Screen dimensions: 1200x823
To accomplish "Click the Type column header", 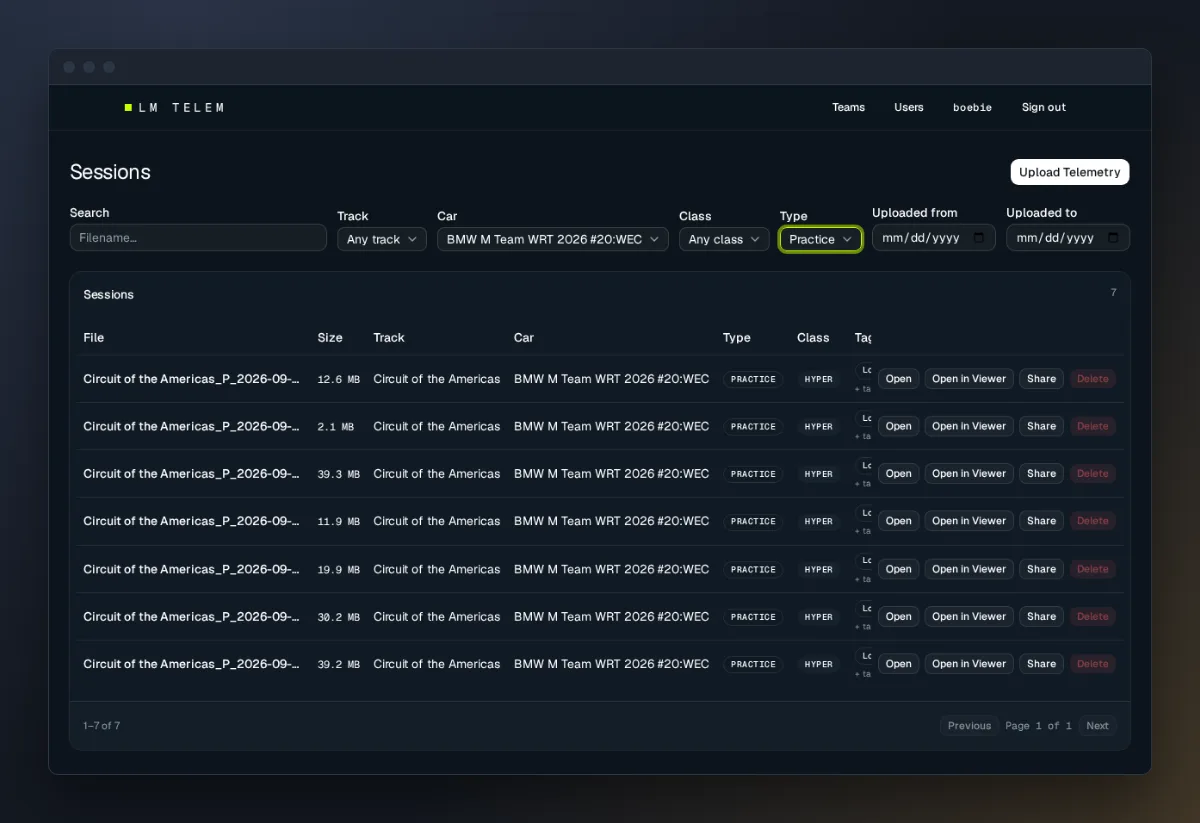I will 737,338.
